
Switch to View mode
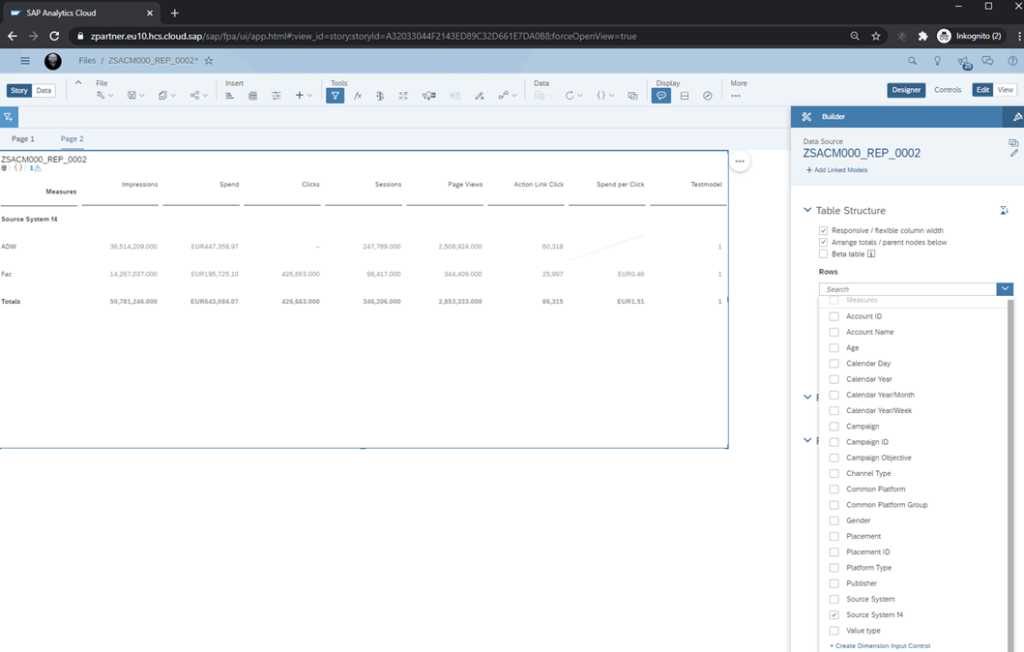pyautogui.click(x=1005, y=90)
